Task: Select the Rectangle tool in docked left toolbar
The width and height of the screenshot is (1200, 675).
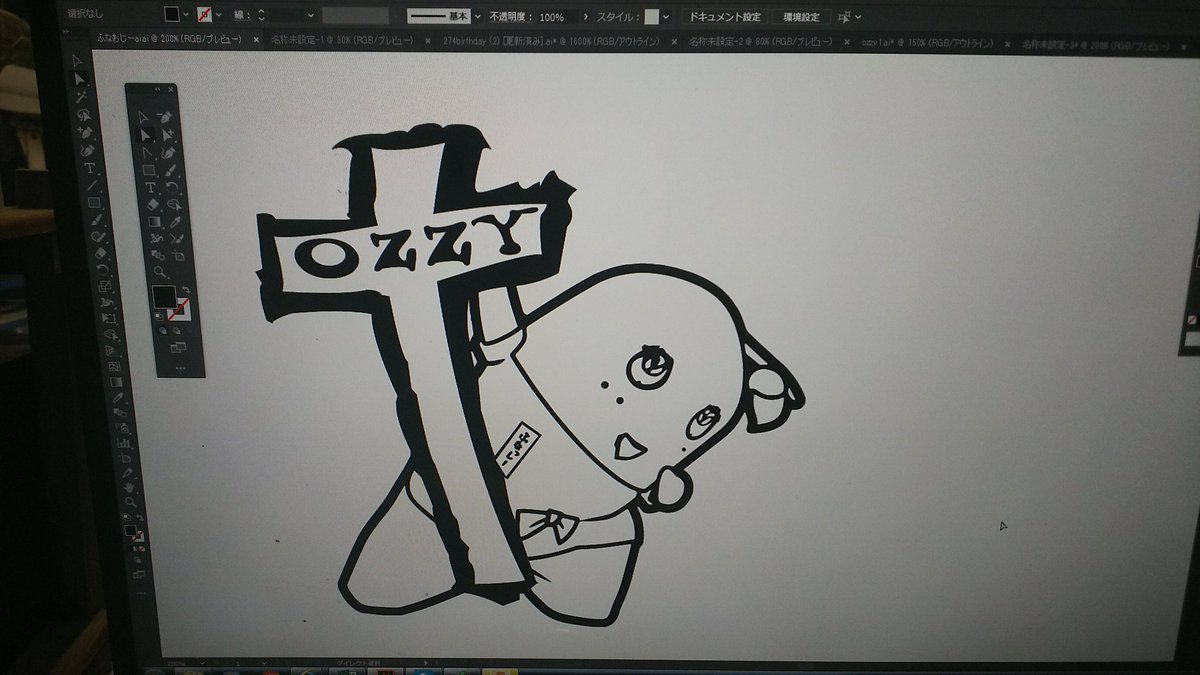Action: (93, 203)
